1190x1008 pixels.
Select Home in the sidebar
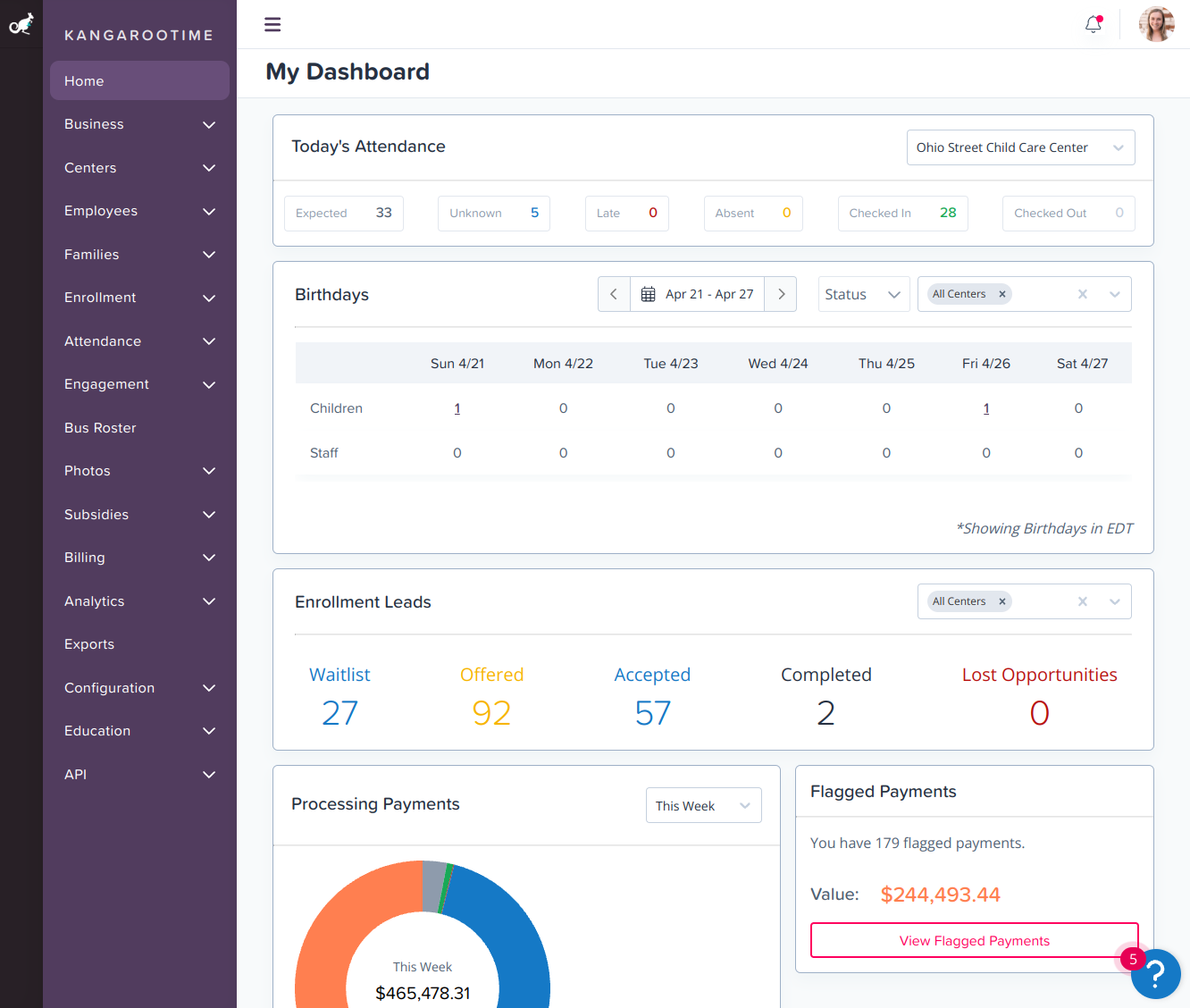[x=139, y=80]
